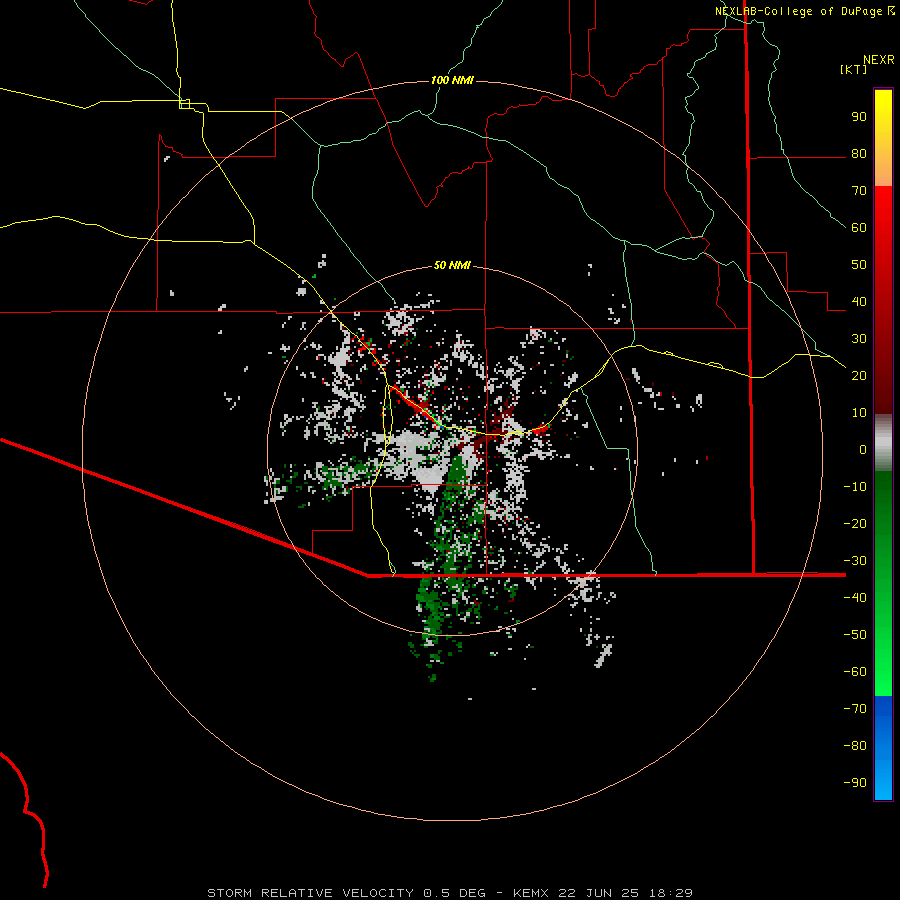The width and height of the screenshot is (900, 900).
Task: Click the [KT] units label
Action: (x=854, y=69)
